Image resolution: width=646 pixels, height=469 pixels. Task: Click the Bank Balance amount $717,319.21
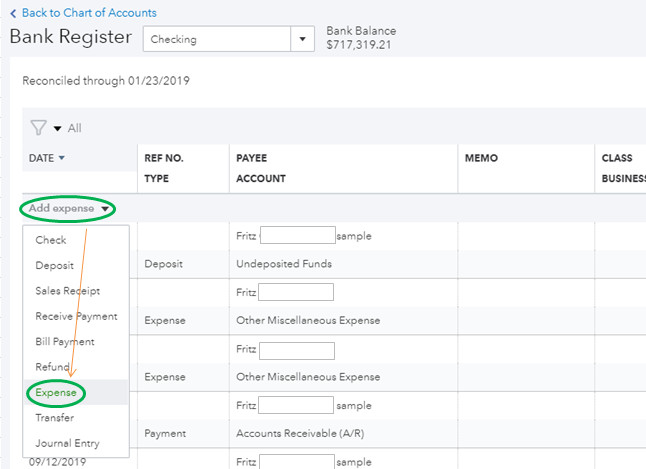[358, 45]
